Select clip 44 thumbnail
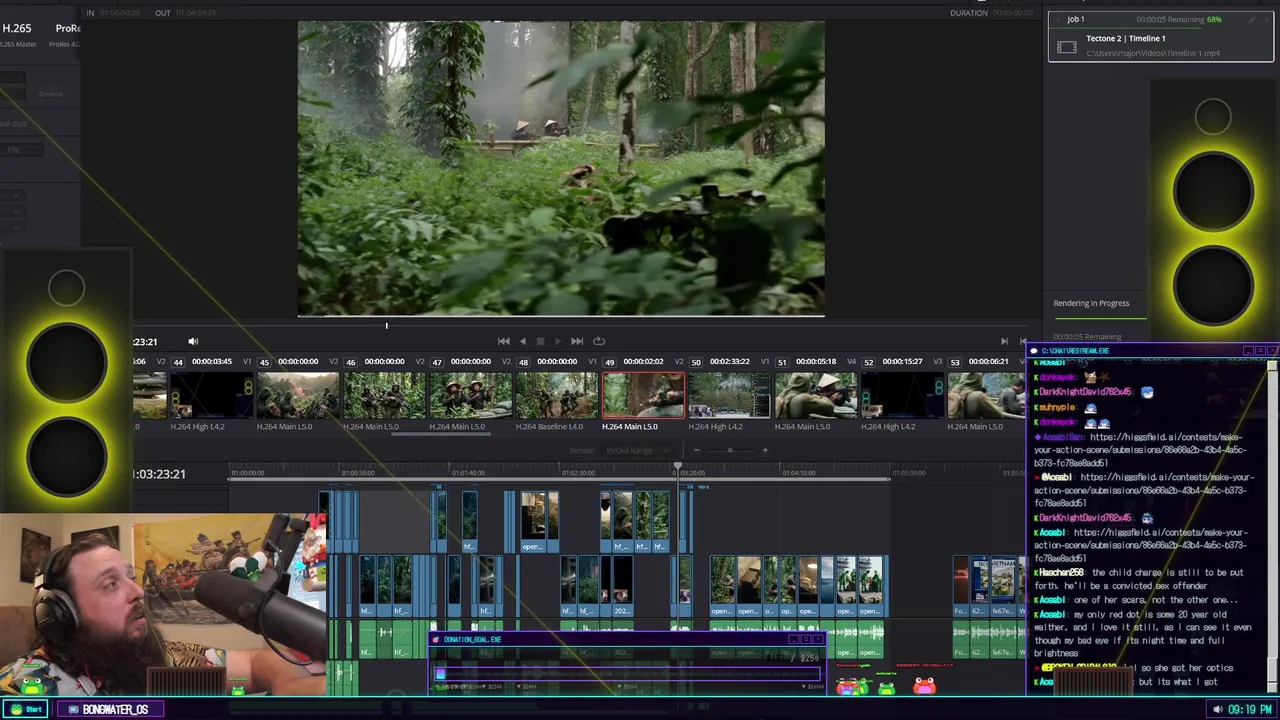 (211, 395)
